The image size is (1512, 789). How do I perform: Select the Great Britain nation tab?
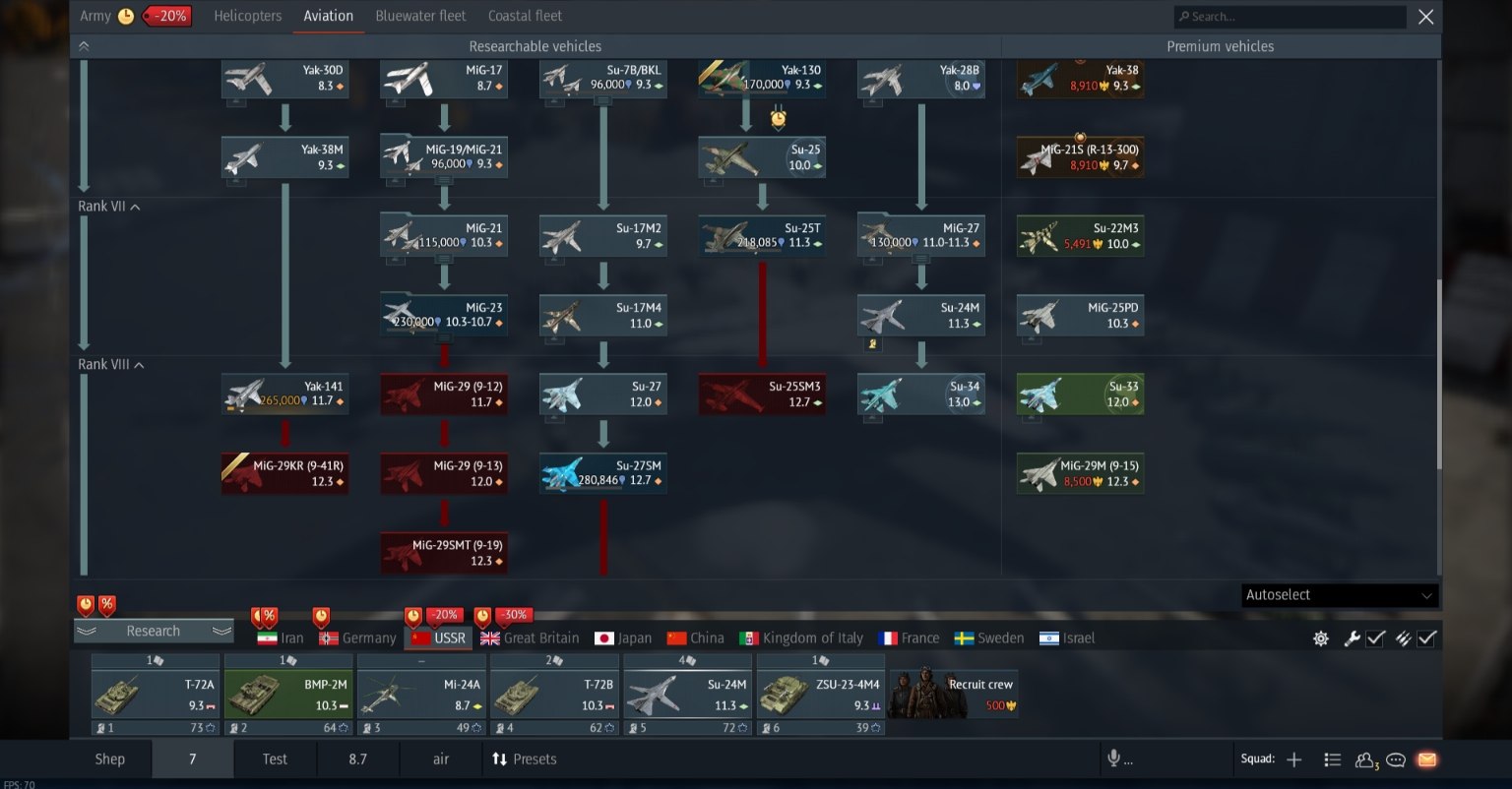pyautogui.click(x=530, y=638)
